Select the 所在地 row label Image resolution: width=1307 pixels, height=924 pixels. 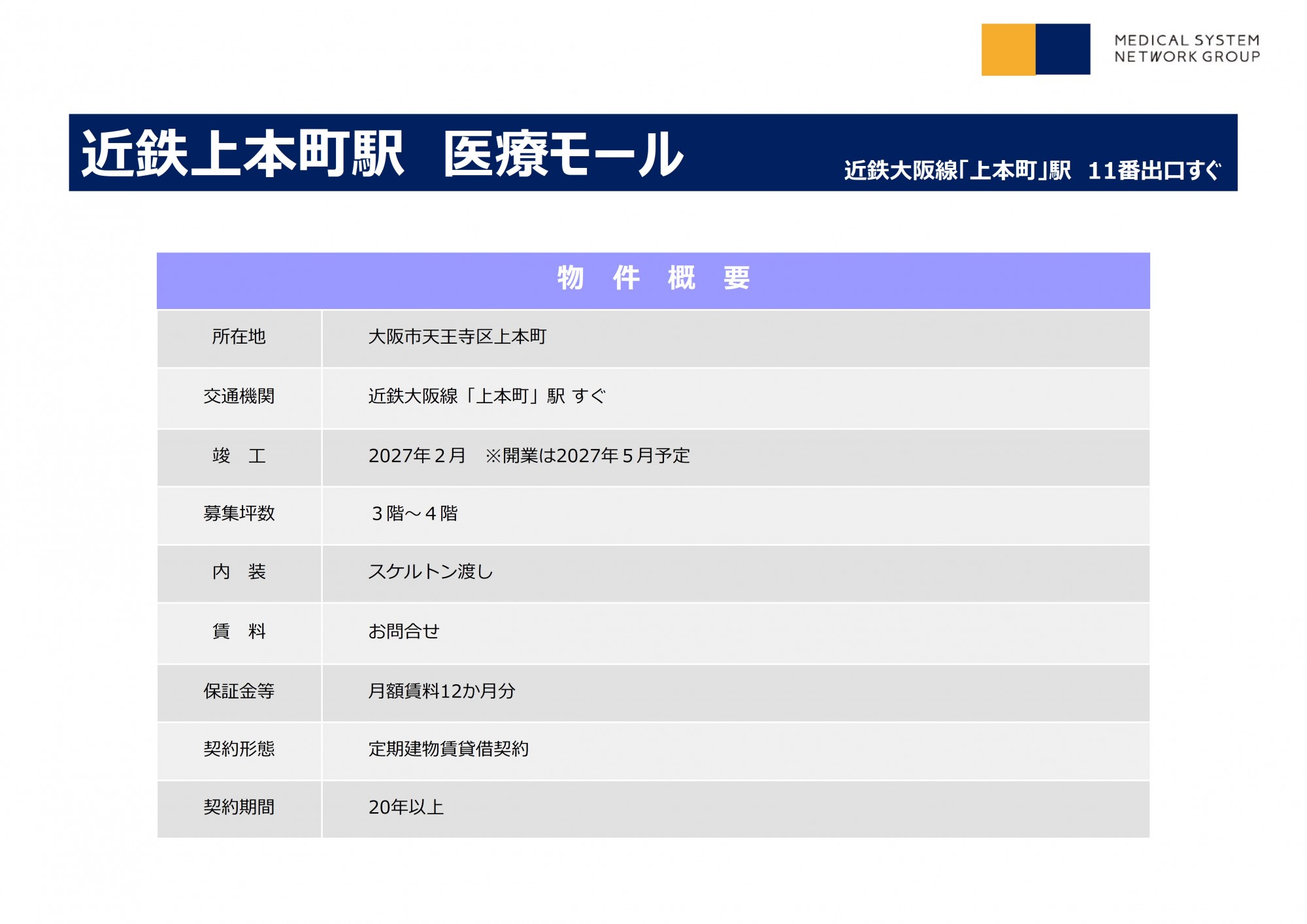pos(239,337)
